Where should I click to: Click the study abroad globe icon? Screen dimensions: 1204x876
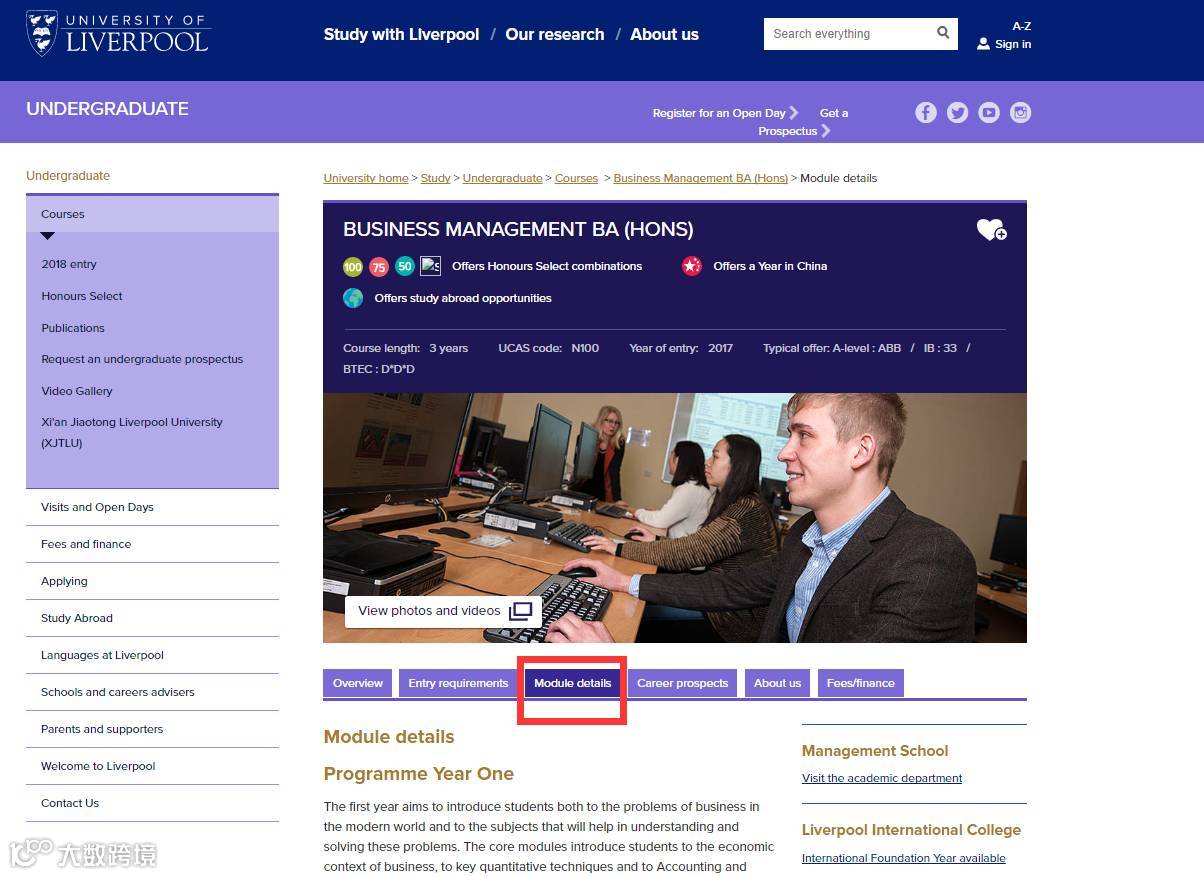coord(353,298)
